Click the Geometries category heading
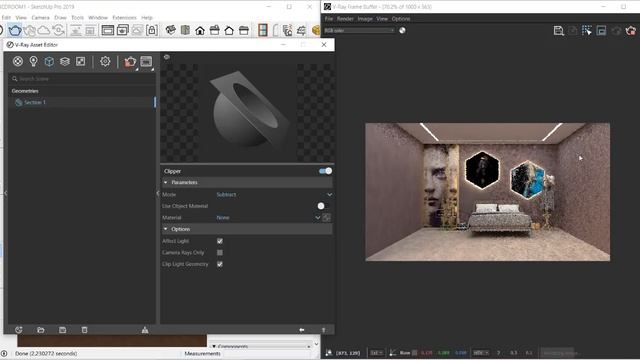 (25, 91)
